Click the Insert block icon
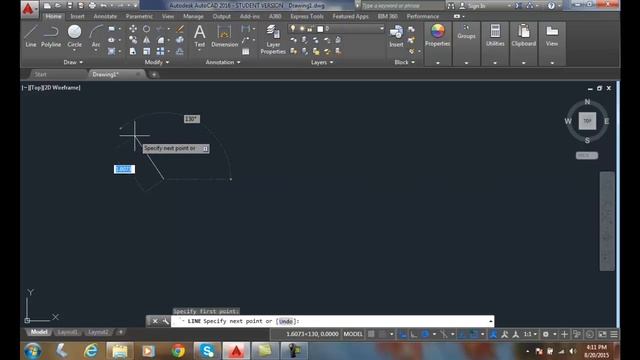 [x=396, y=36]
